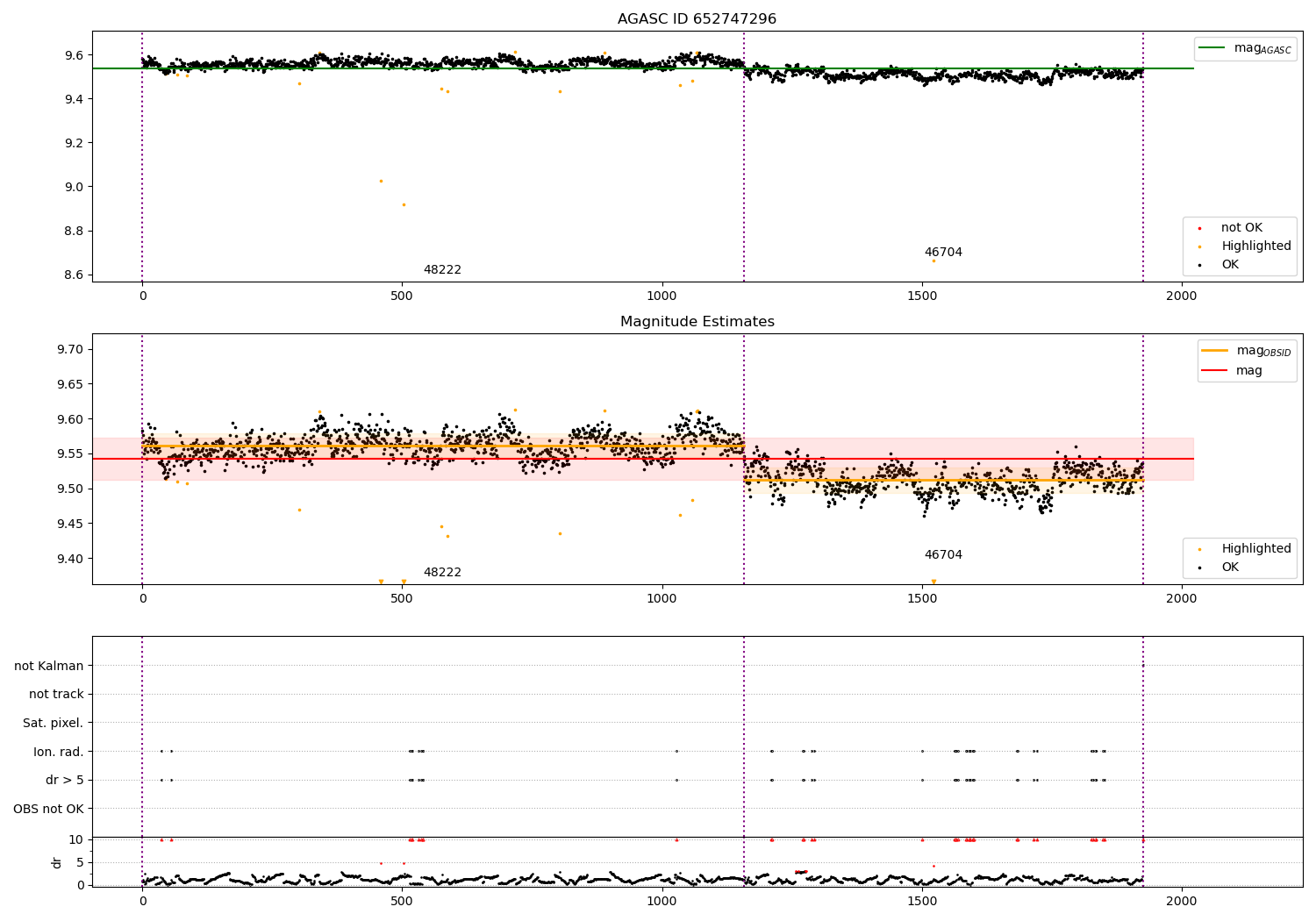Click the green mag AGASC legend line
Image resolution: width=1316 pixels, height=921 pixels.
pos(1212,48)
